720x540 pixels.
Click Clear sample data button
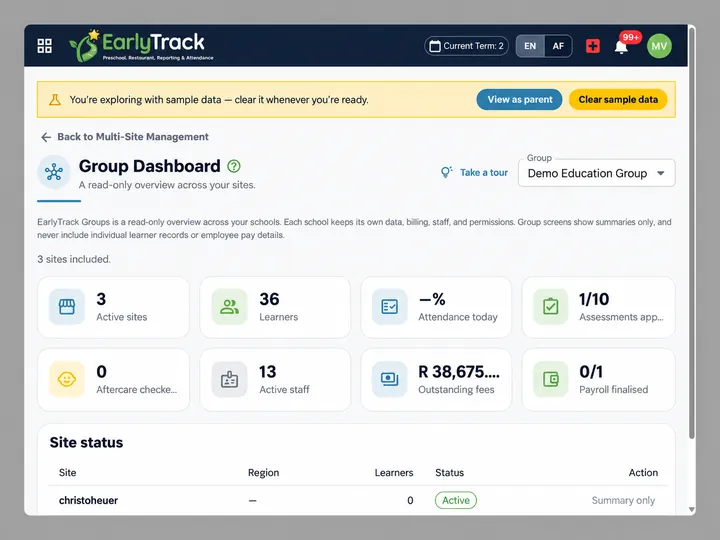[x=618, y=100]
